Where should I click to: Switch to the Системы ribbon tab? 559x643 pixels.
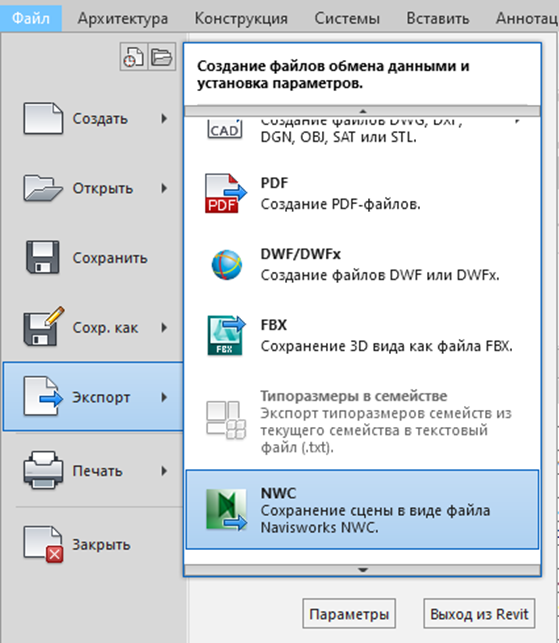coord(347,18)
